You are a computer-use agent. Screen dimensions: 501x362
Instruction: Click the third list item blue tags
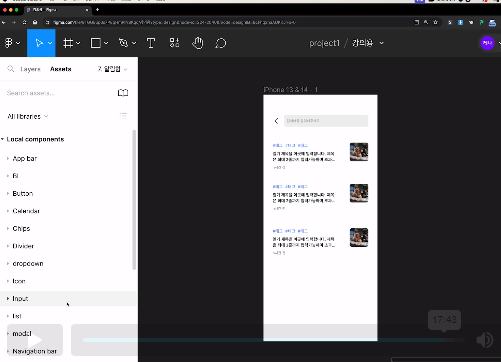290,231
